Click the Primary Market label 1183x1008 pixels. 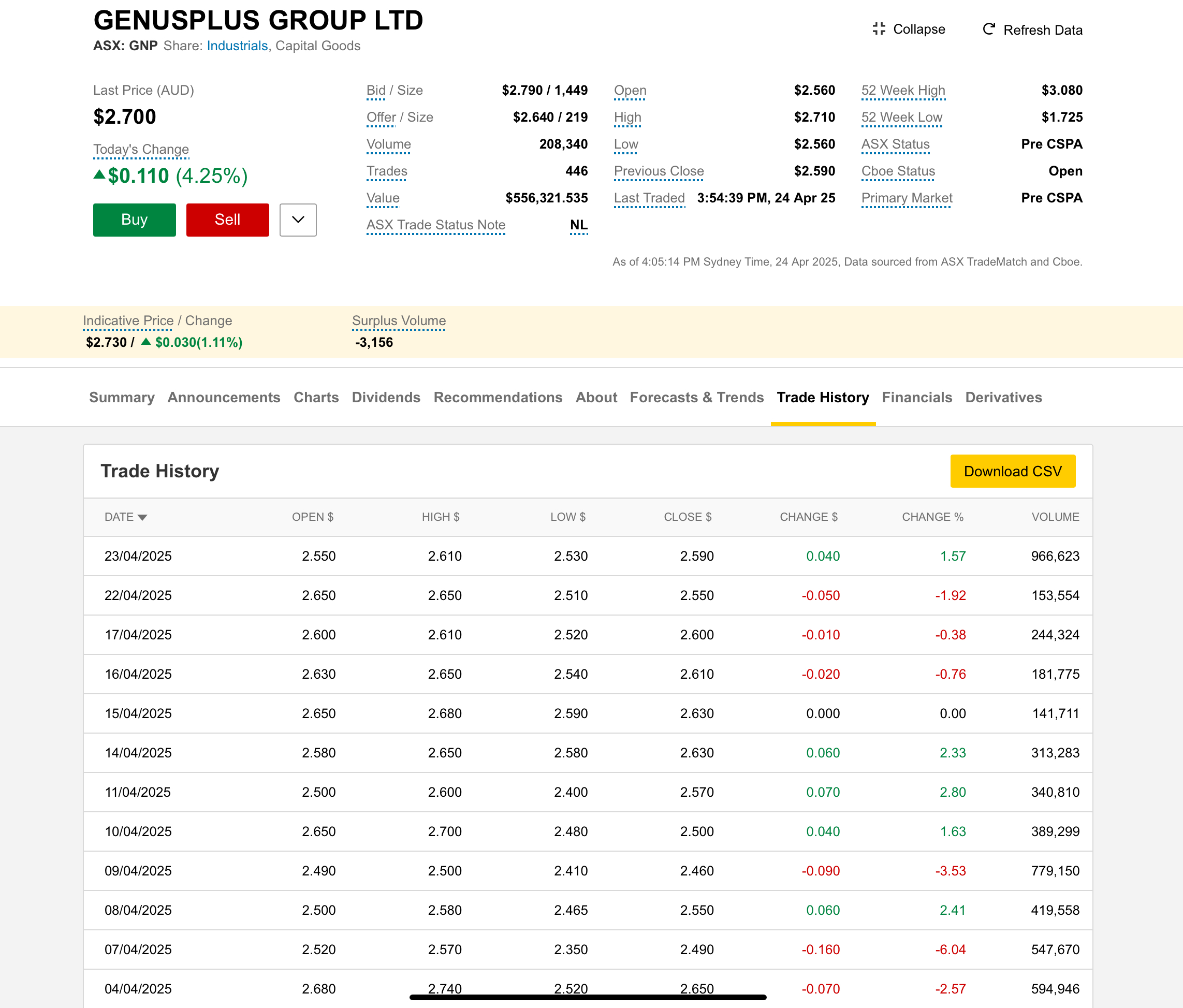coord(907,198)
